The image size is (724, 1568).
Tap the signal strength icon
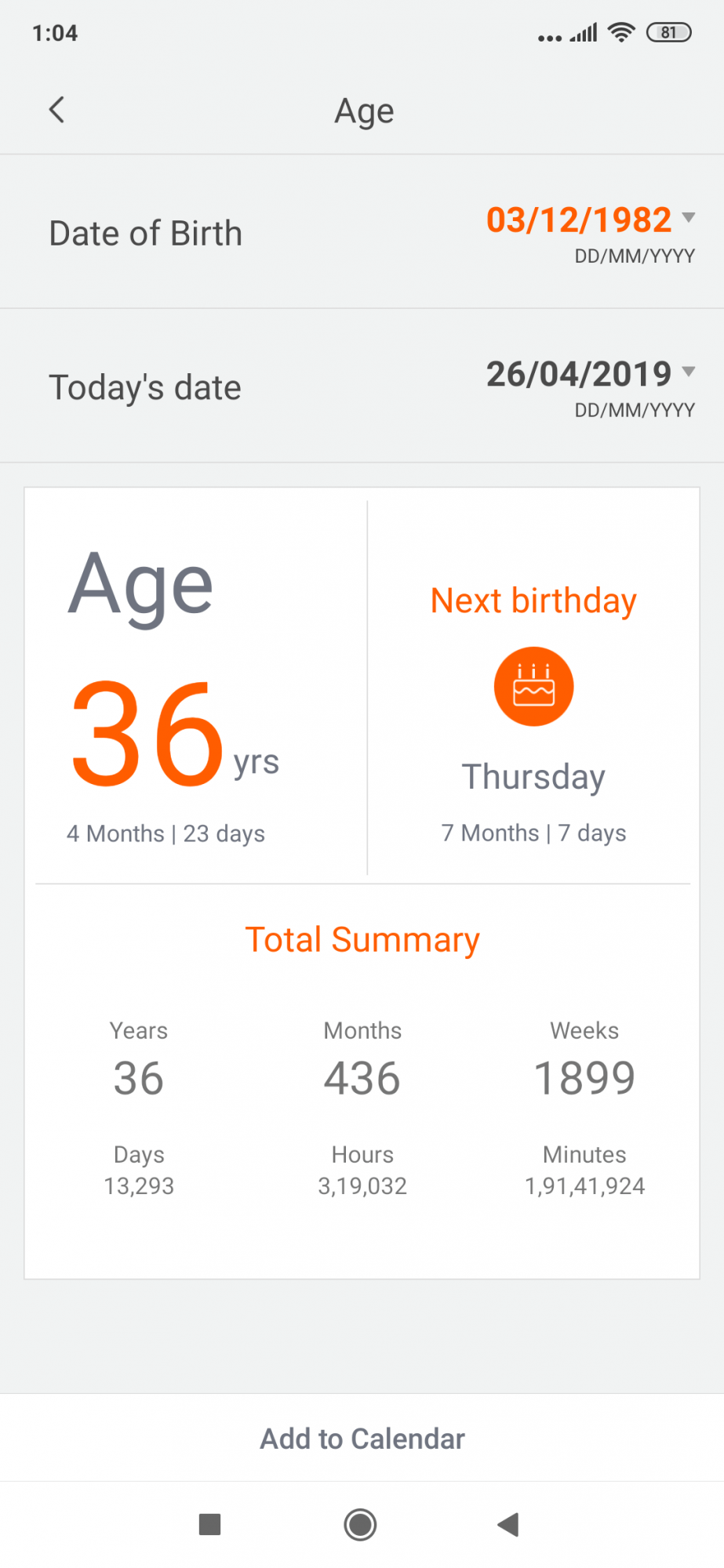click(584, 33)
